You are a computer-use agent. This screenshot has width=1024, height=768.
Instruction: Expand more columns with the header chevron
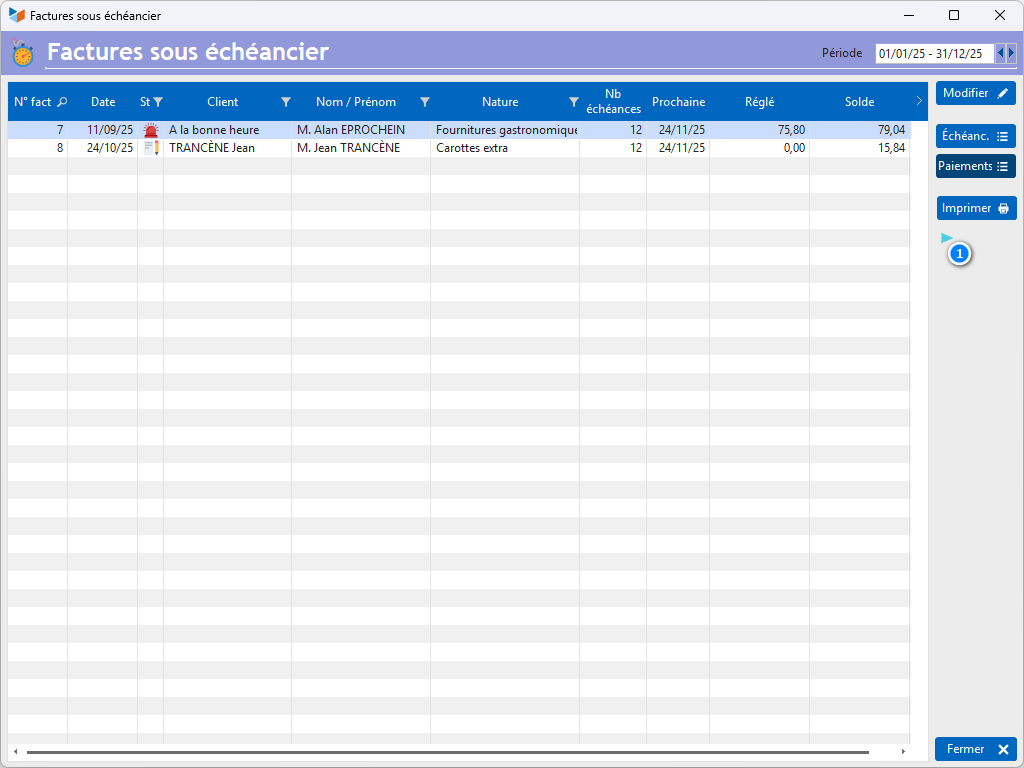919,101
